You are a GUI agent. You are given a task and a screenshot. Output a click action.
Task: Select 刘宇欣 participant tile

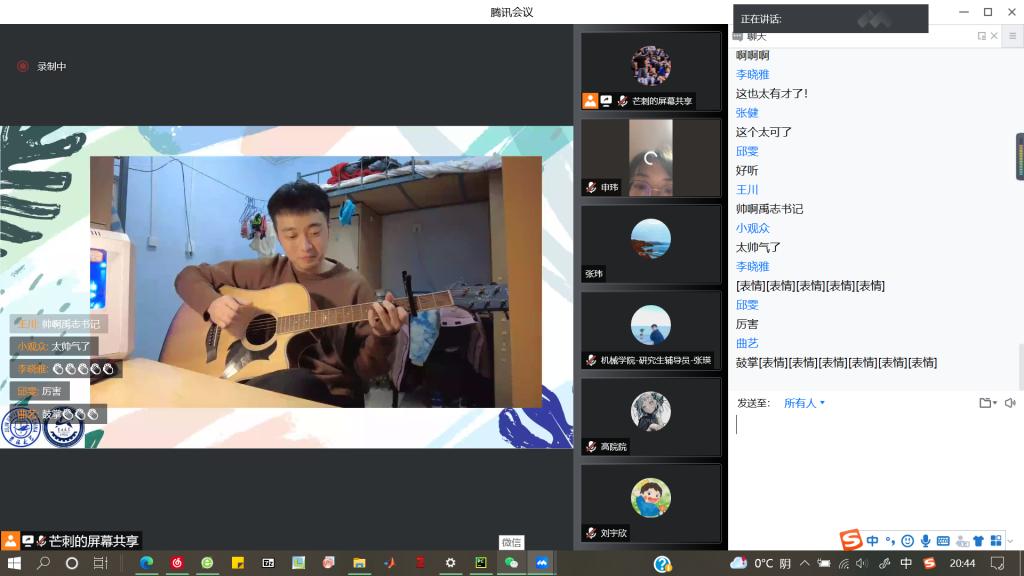point(650,502)
